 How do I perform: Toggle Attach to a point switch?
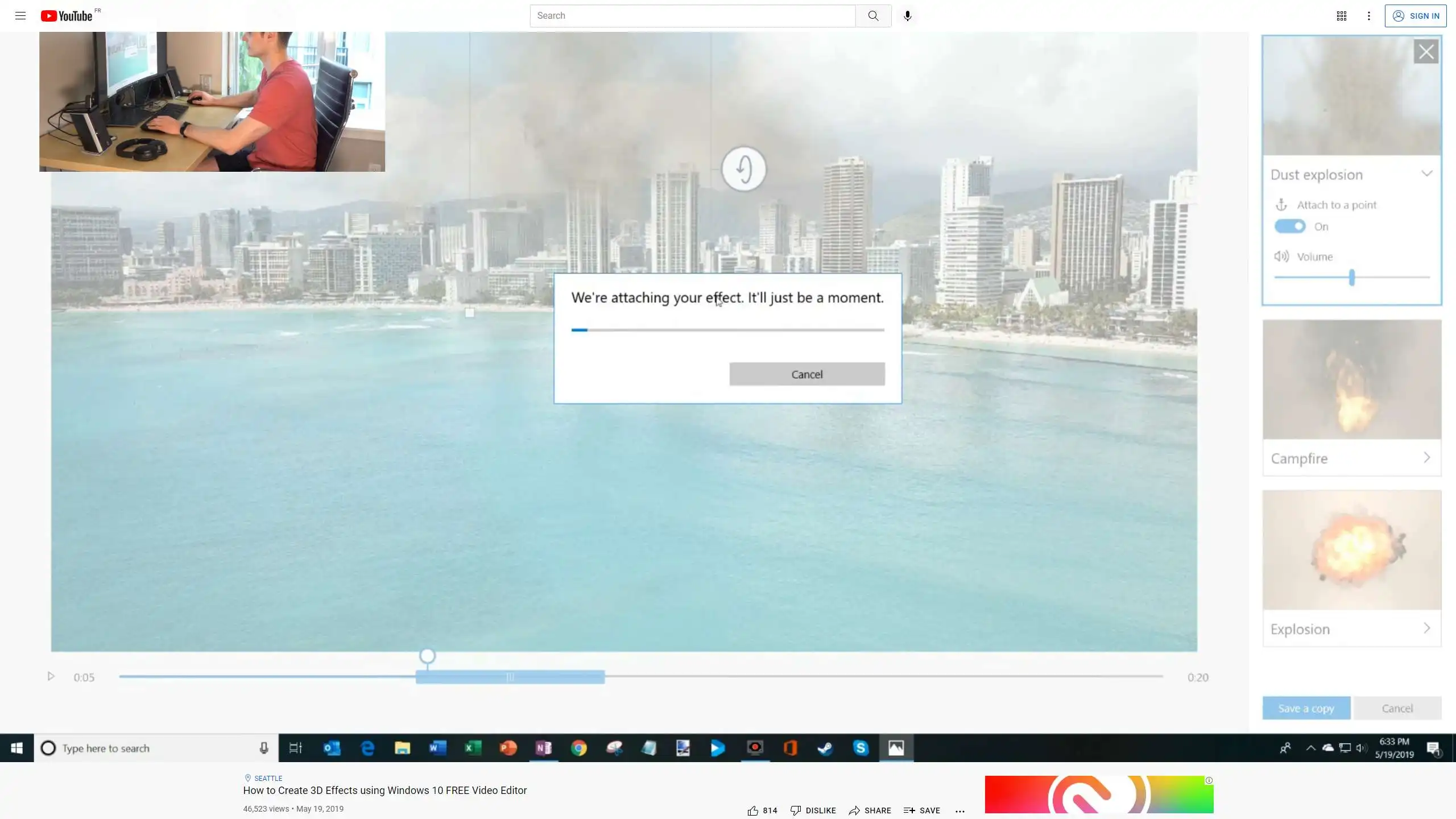[1290, 226]
